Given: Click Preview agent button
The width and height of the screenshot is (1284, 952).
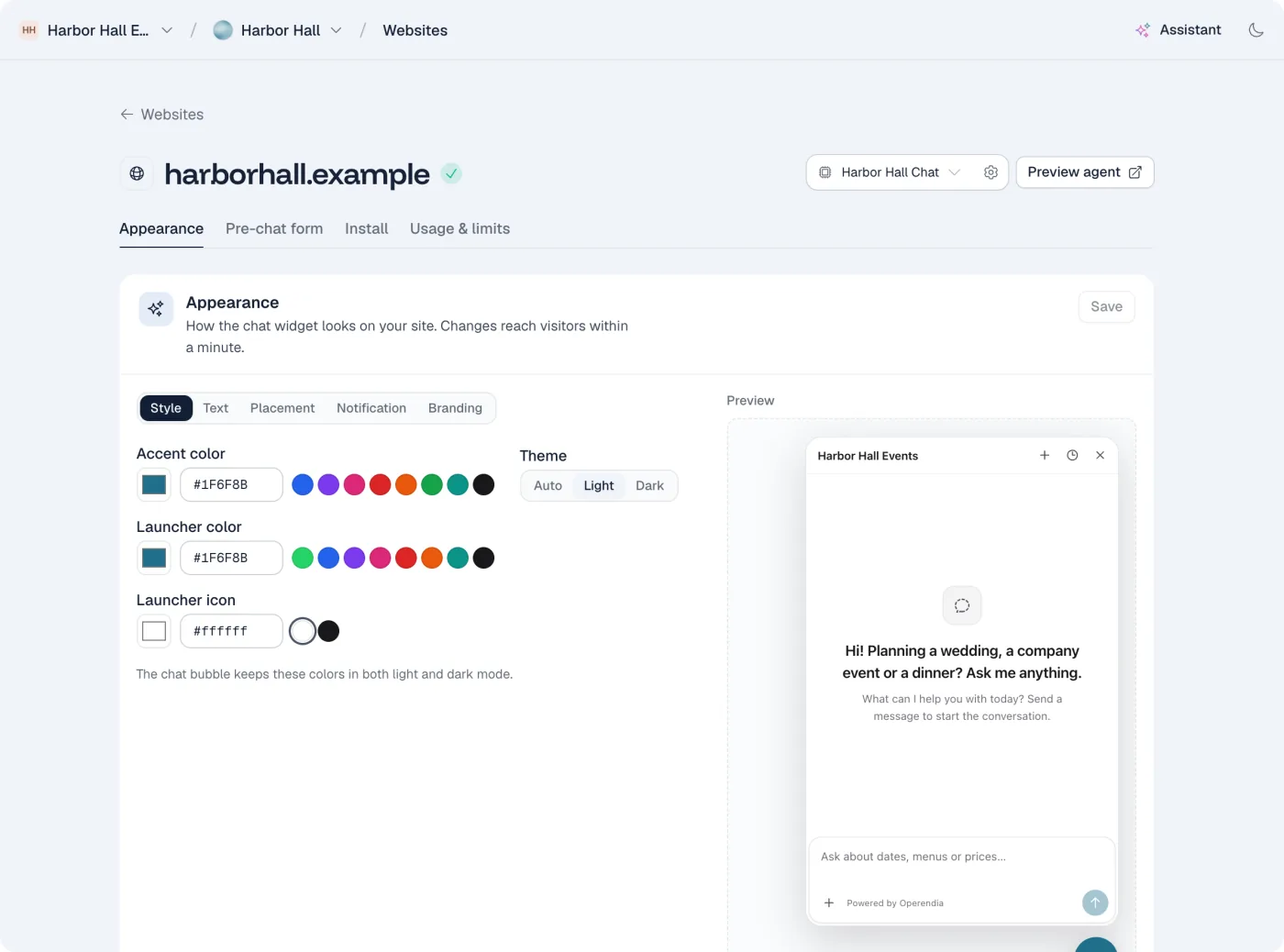Looking at the screenshot, I should (x=1084, y=172).
